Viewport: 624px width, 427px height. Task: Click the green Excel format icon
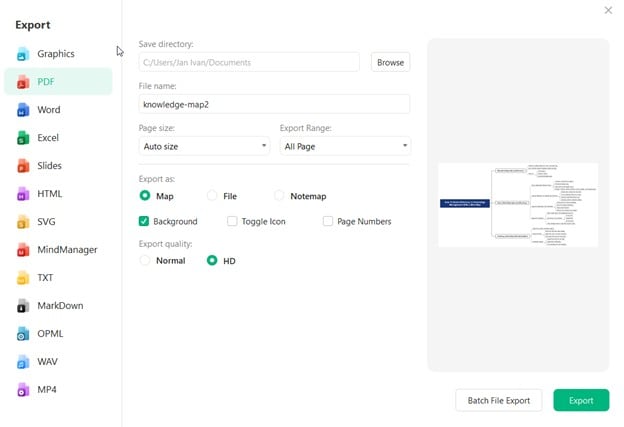[23, 138]
